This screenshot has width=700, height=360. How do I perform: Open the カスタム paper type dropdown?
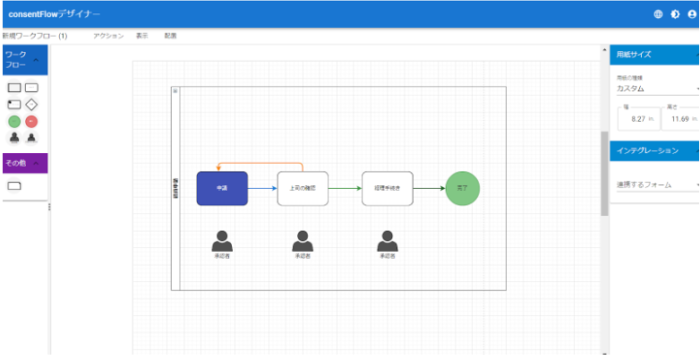(657, 88)
